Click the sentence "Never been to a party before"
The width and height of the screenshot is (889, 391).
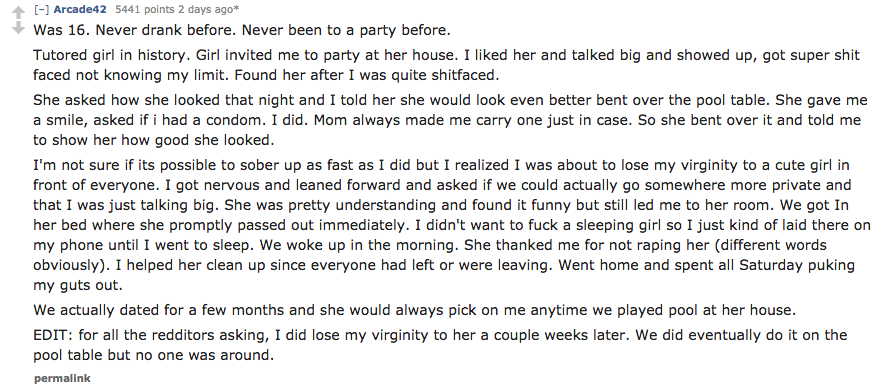(x=346, y=30)
